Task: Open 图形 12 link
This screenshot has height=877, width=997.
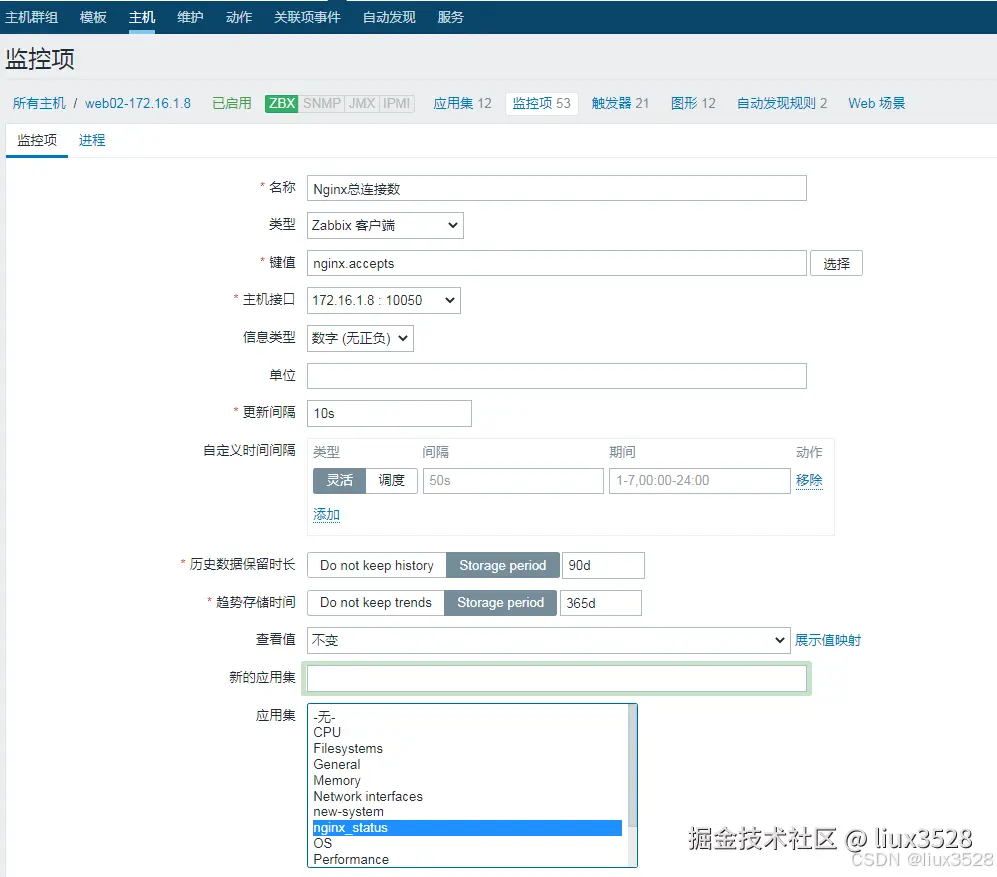Action: point(693,103)
